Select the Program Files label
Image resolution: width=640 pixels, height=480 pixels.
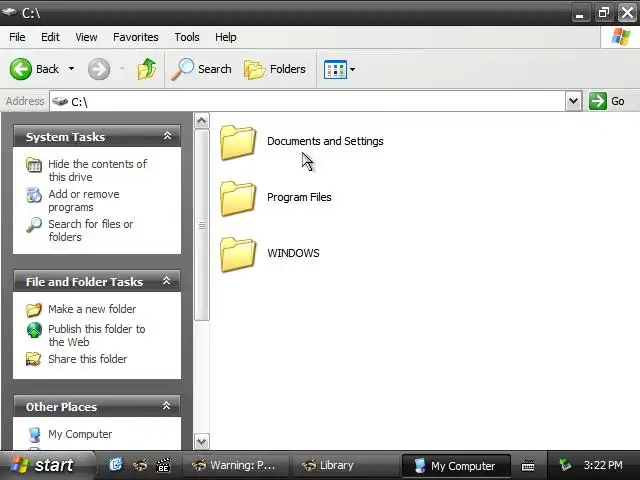tap(299, 197)
